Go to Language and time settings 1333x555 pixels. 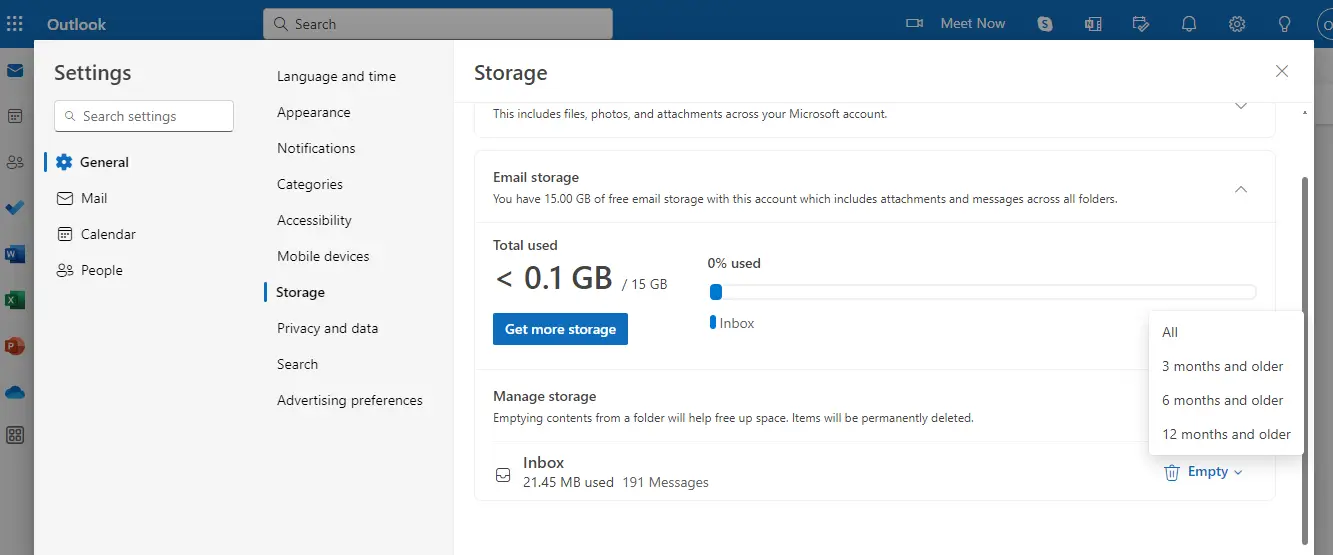coord(336,76)
